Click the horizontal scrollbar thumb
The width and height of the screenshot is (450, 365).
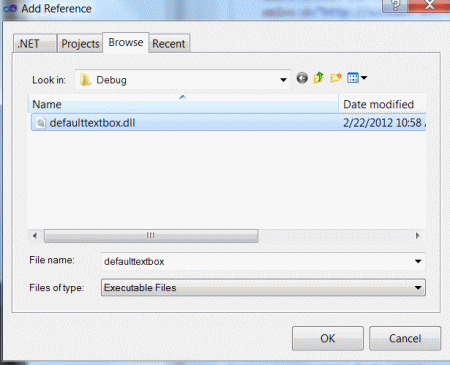pyautogui.click(x=151, y=236)
